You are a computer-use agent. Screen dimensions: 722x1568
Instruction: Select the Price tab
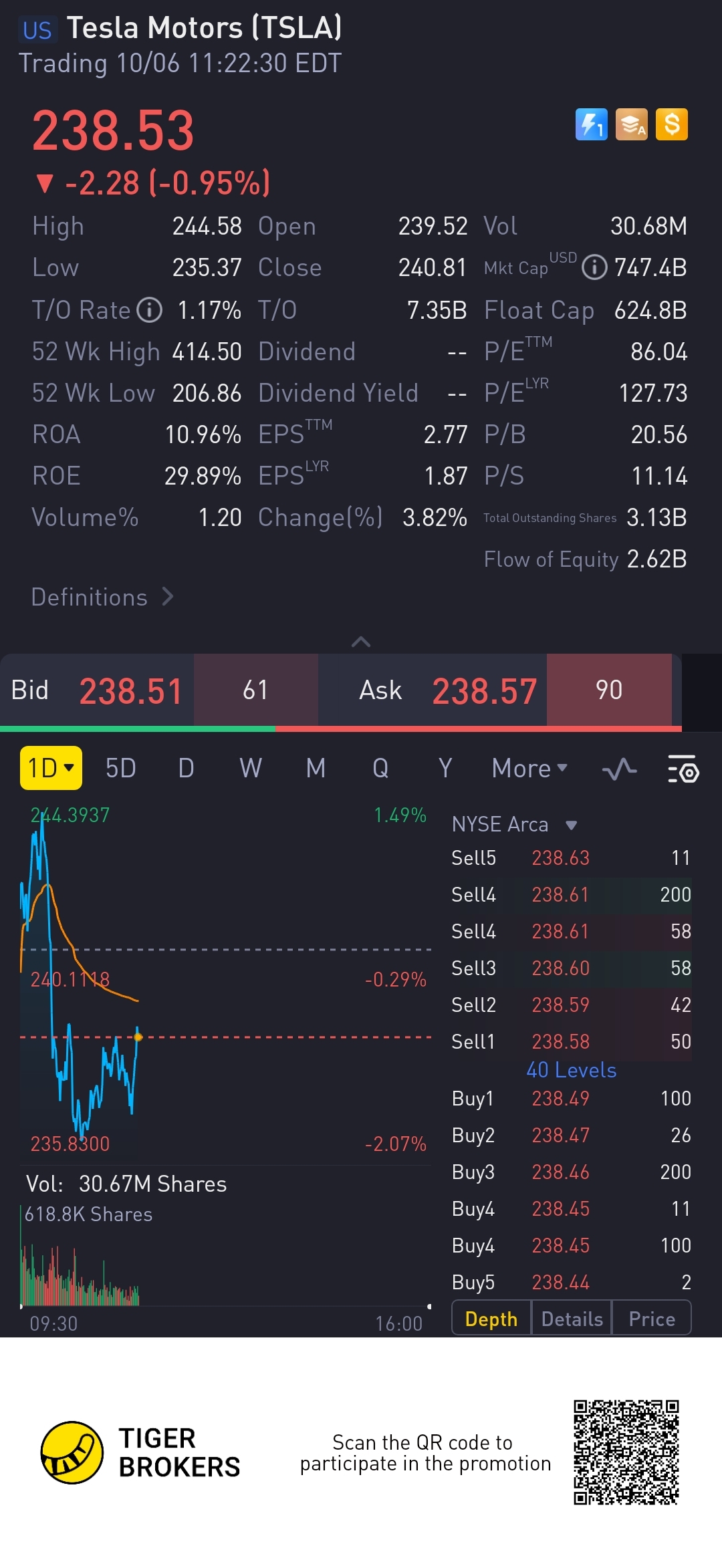tap(652, 1319)
